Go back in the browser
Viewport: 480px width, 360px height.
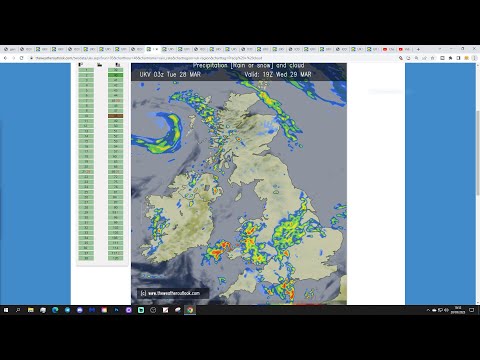5,58
